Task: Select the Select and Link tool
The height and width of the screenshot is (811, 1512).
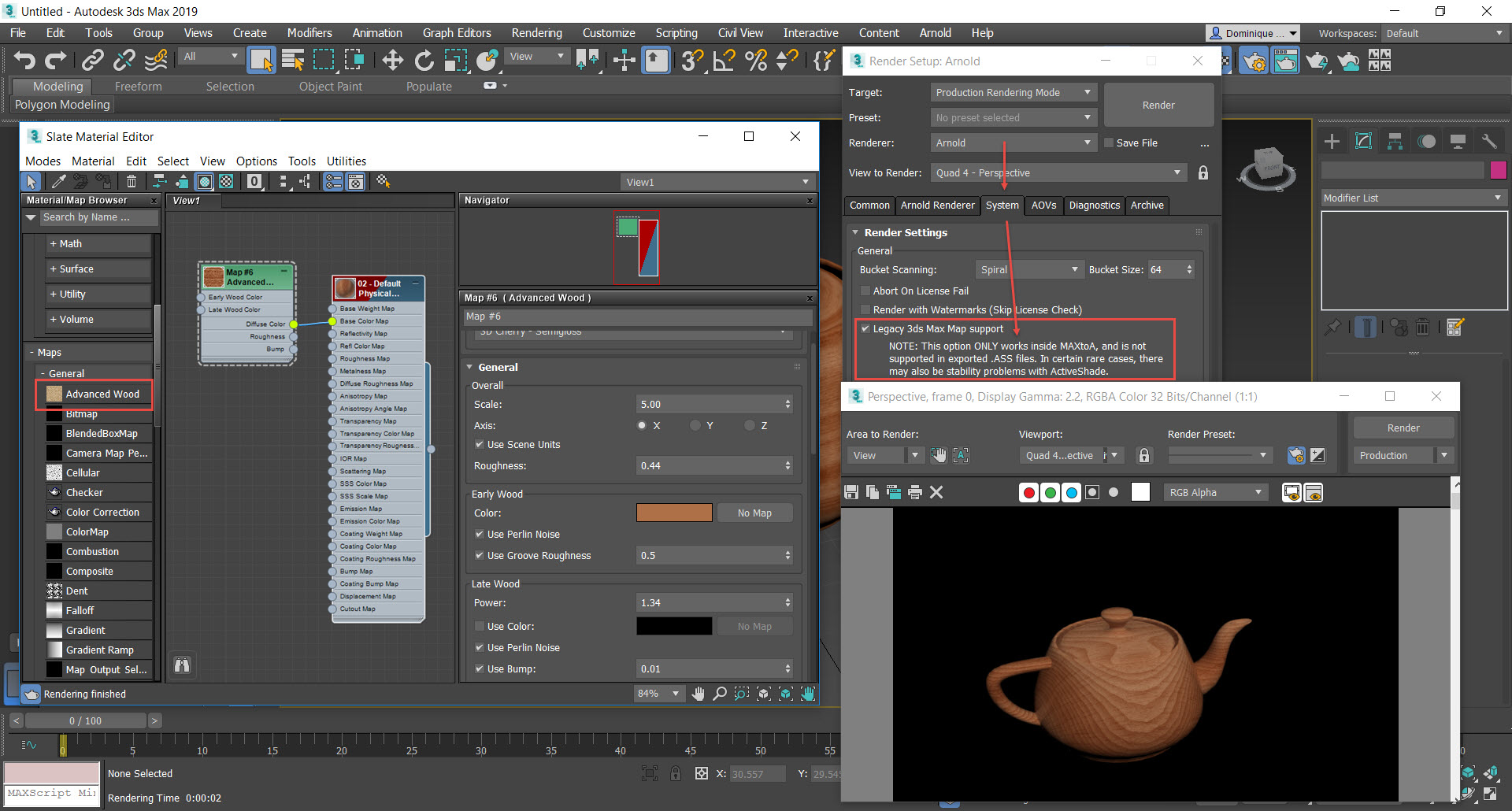Action: point(93,60)
